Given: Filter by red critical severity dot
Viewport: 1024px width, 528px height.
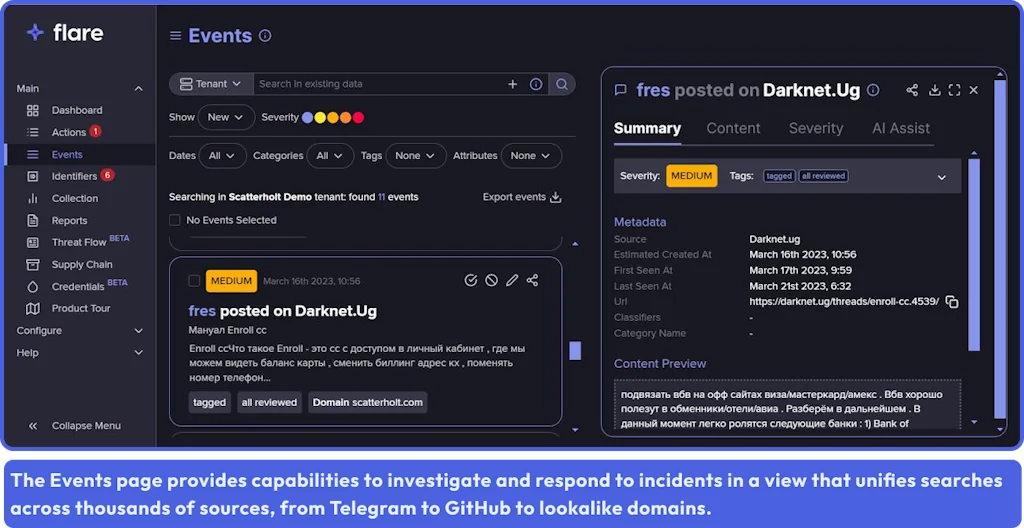Looking at the screenshot, I should point(358,118).
